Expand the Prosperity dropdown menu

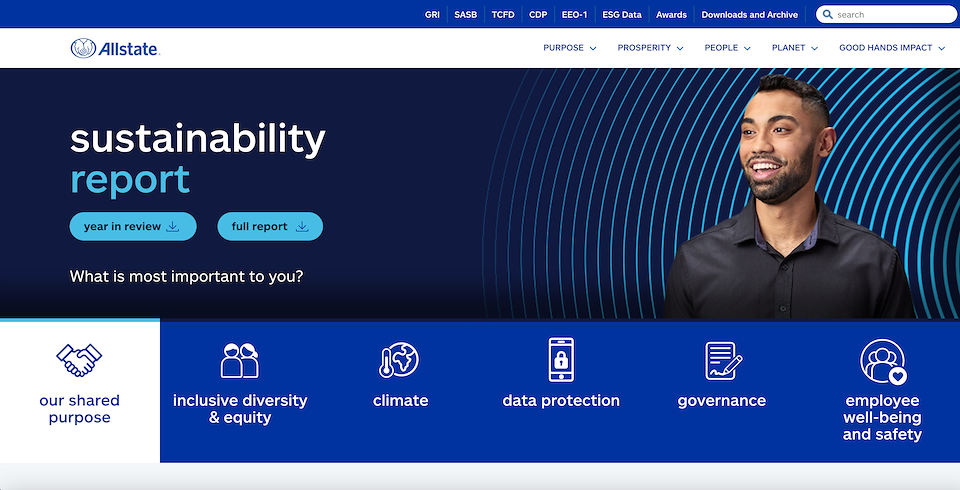(650, 48)
